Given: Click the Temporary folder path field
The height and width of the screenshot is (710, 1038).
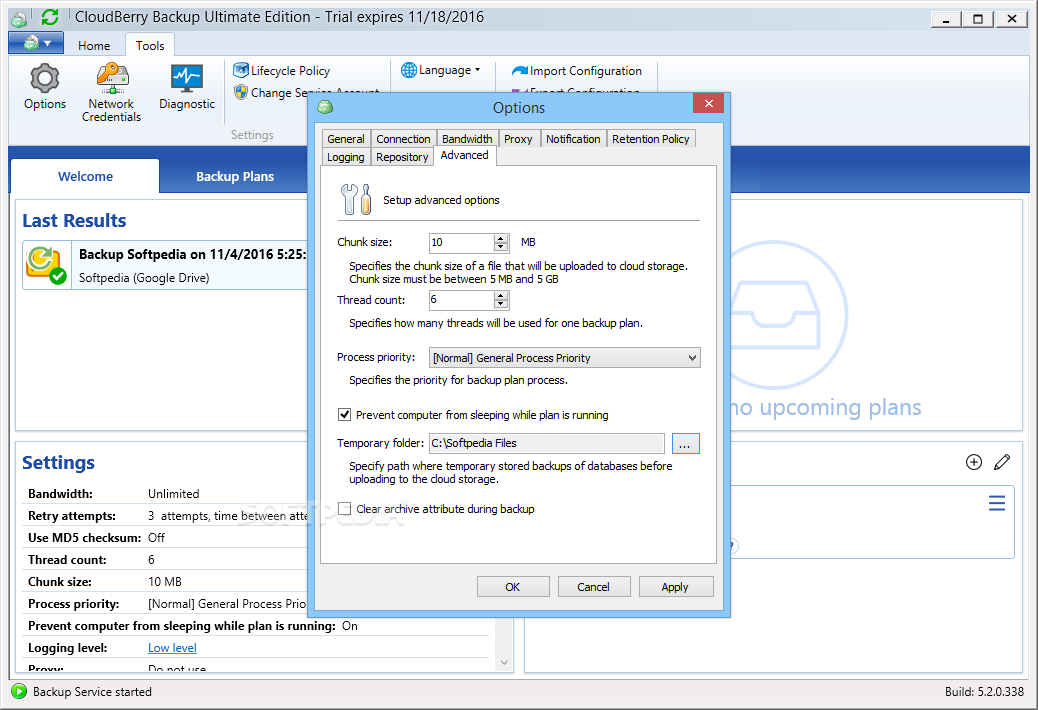Looking at the screenshot, I should (x=547, y=443).
